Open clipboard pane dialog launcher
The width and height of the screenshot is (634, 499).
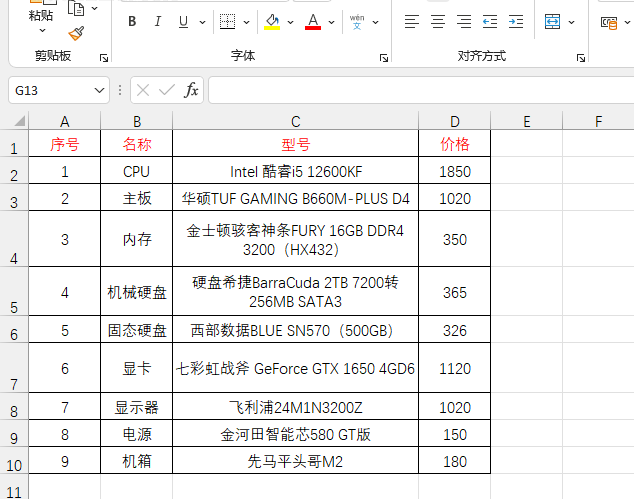104,58
